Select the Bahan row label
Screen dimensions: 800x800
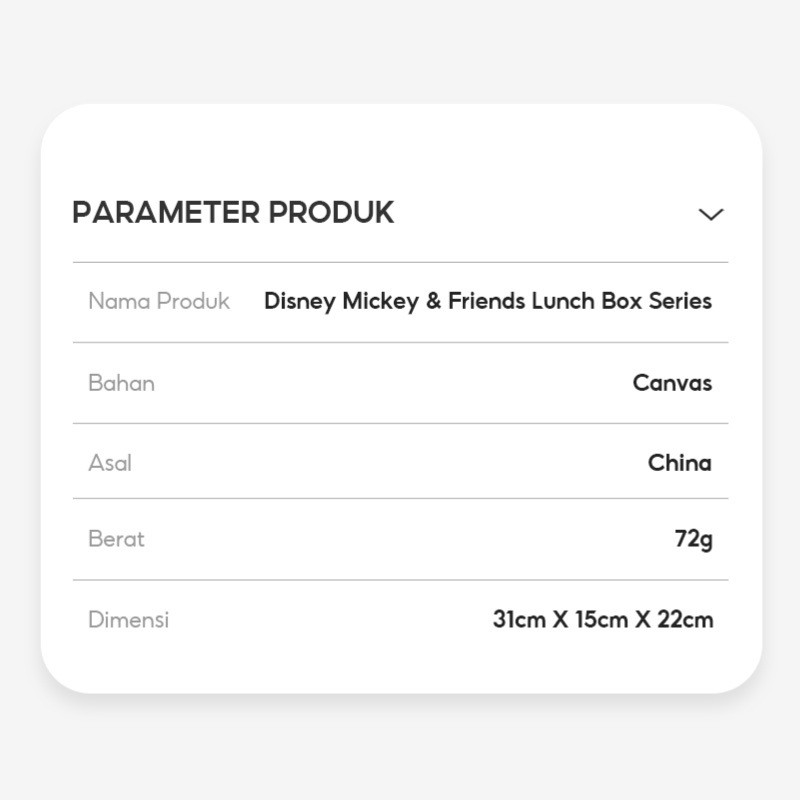(121, 383)
